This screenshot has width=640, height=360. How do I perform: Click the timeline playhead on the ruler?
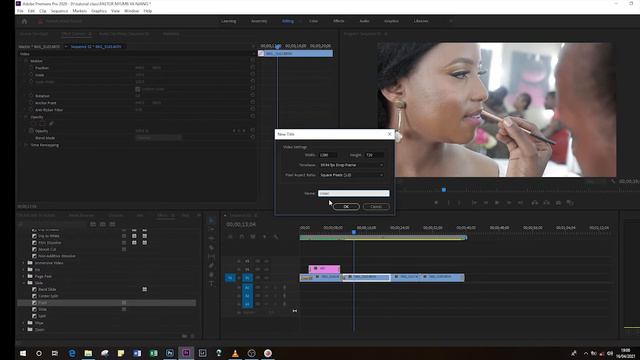tap(354, 232)
